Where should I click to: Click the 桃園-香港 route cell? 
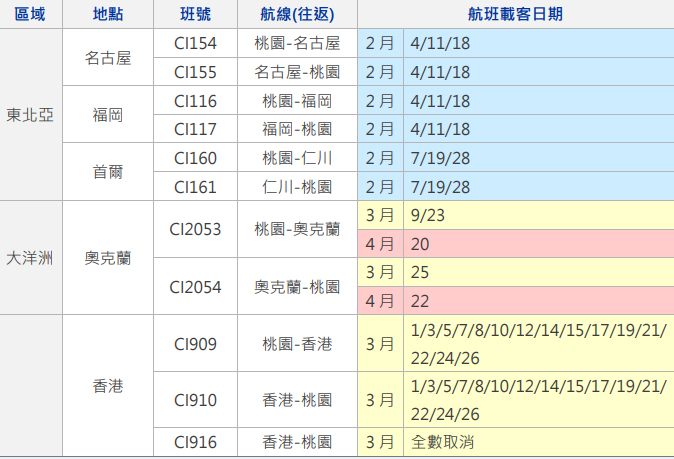pyautogui.click(x=296, y=344)
